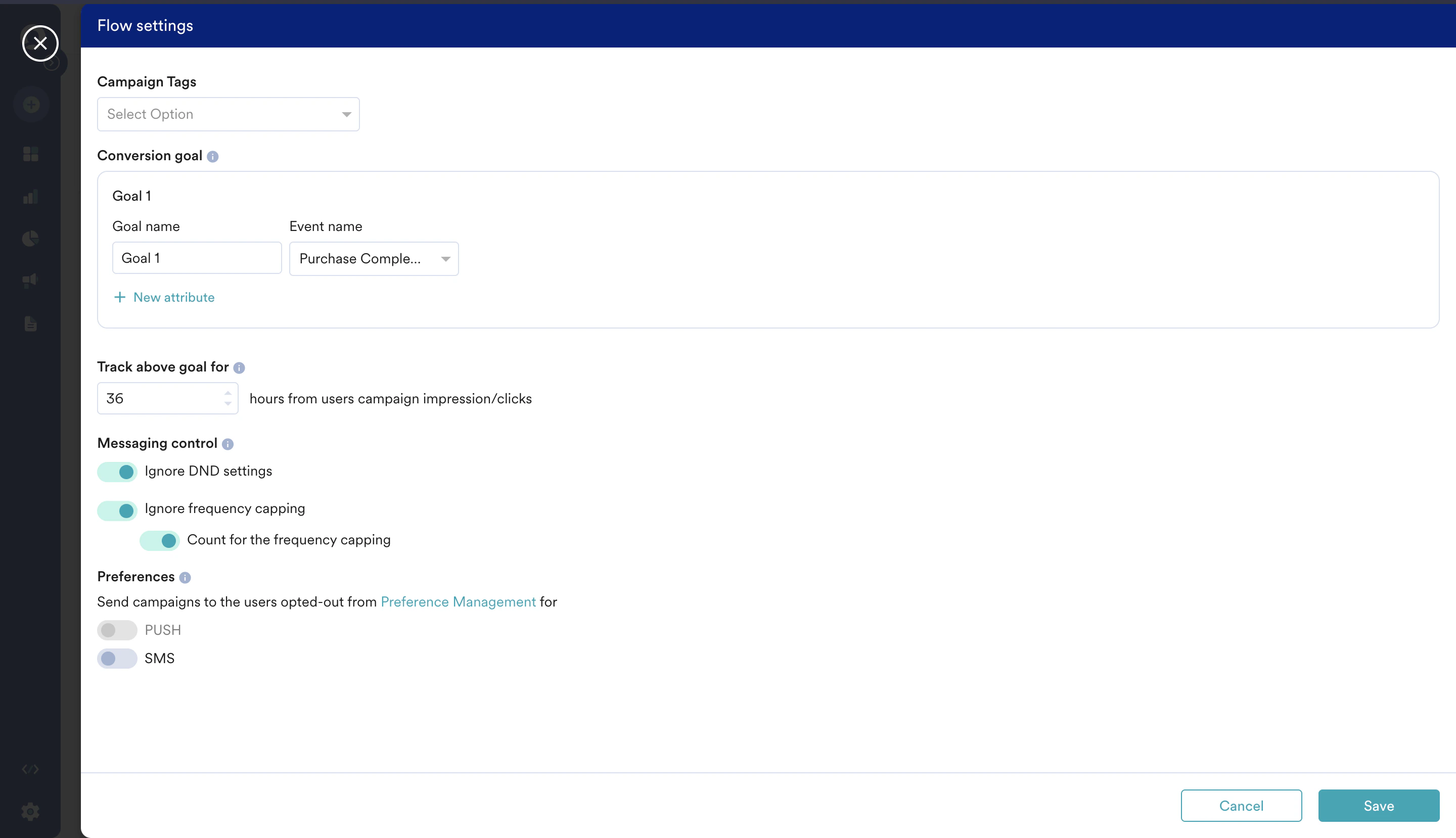Viewport: 1456px width, 838px height.
Task: Open the Preference Management link
Action: click(458, 601)
